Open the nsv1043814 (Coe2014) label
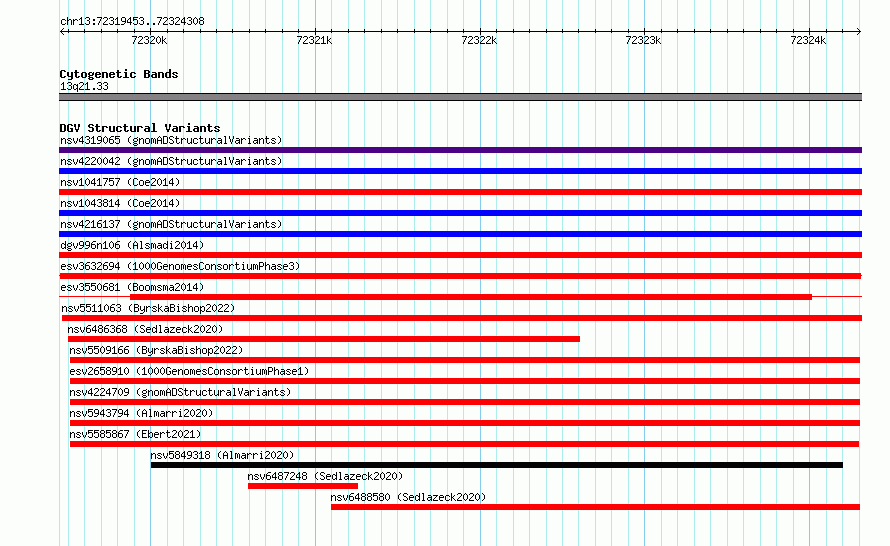The height and width of the screenshot is (546, 890). tap(120, 203)
